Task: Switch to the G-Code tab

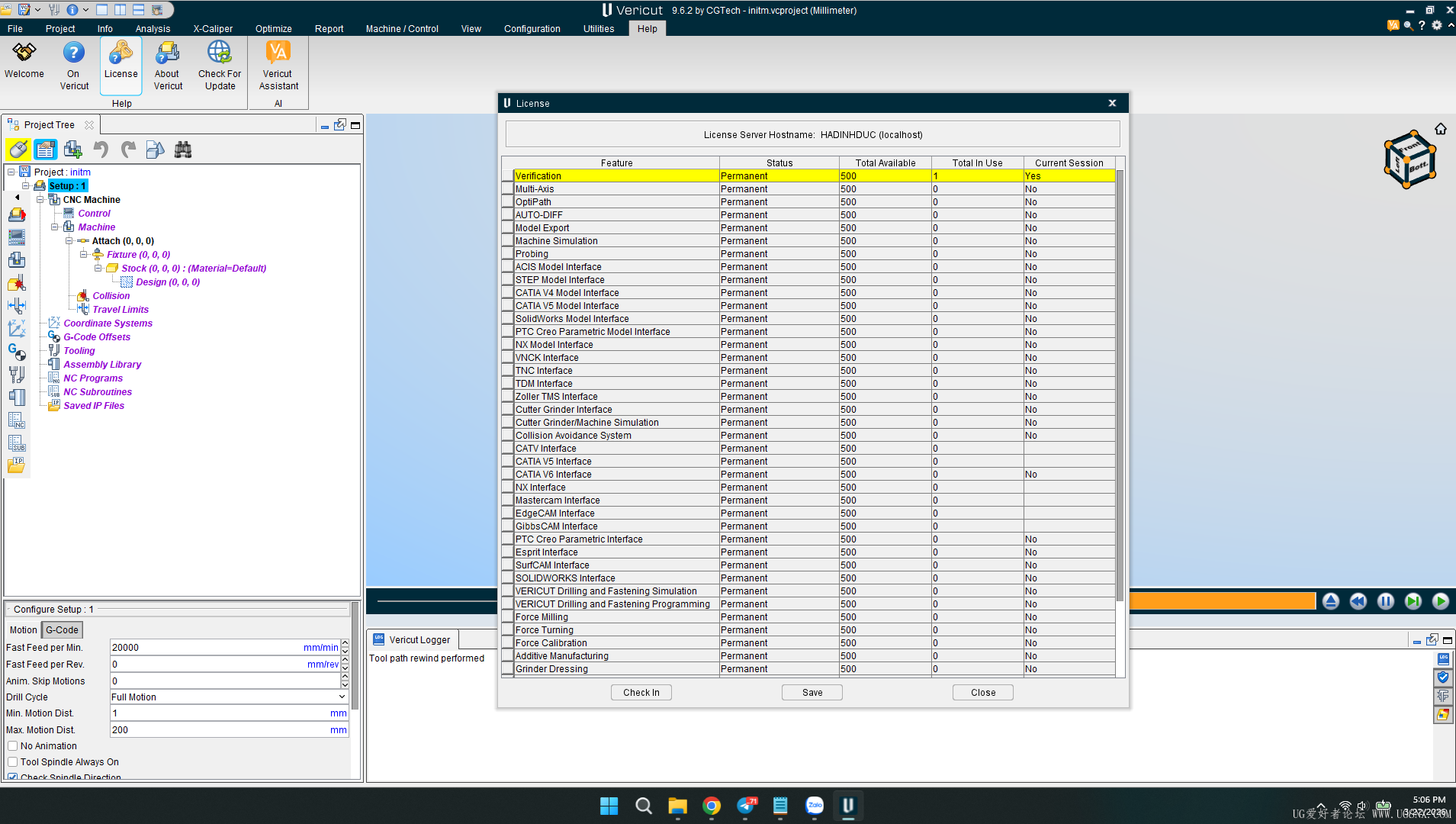Action: click(x=62, y=630)
